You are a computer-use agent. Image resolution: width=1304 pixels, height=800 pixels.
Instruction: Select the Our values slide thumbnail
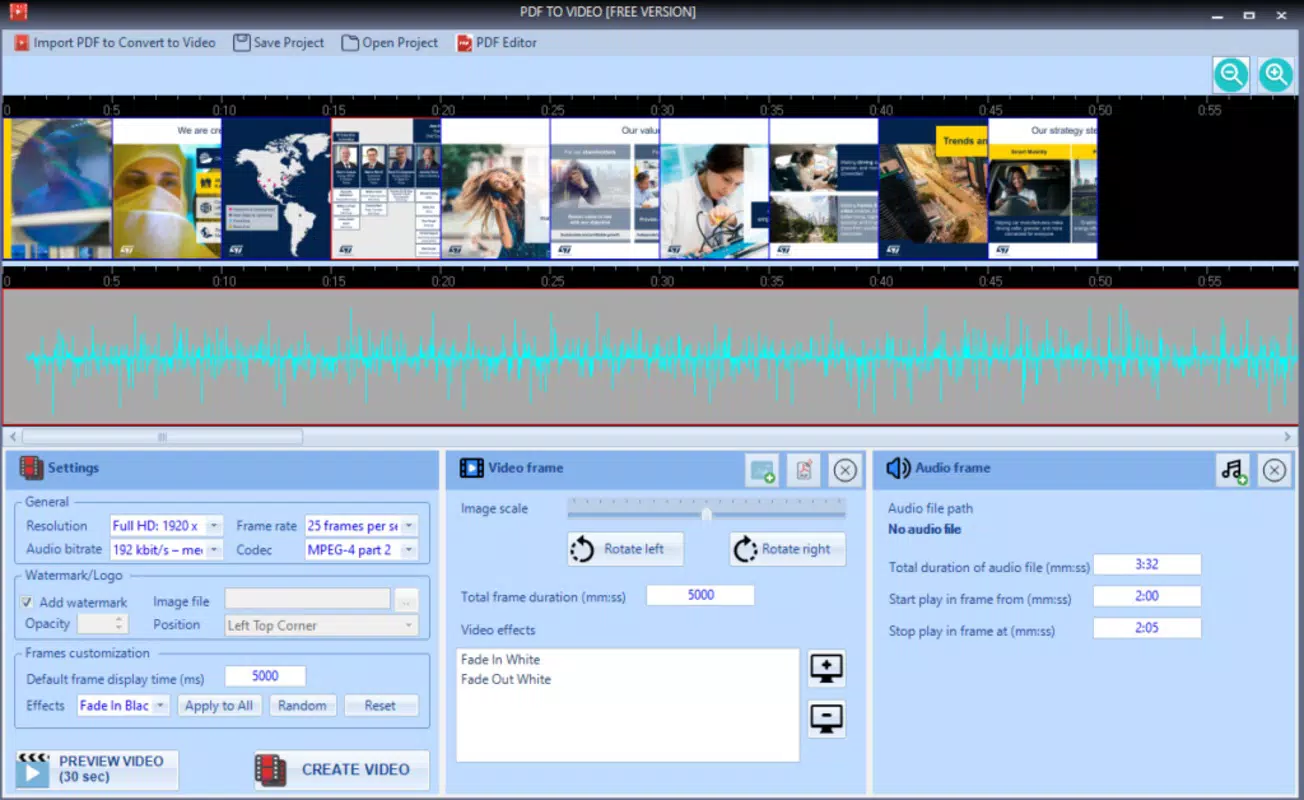(605, 189)
